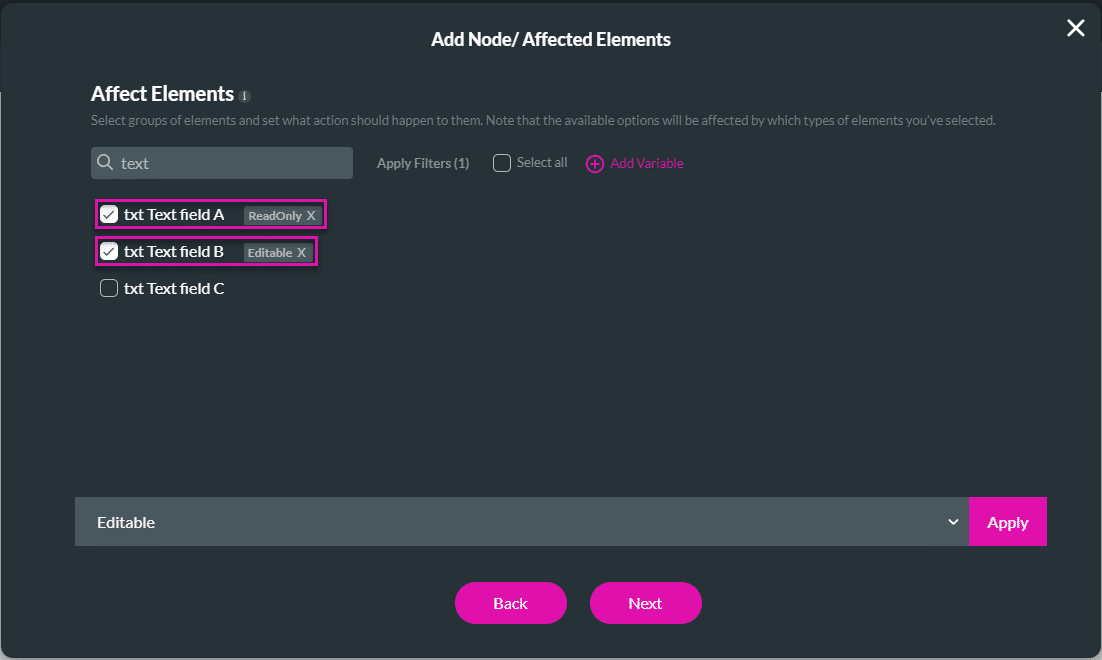Check txt Text field C checkbox
Screen dimensions: 1102x660
tap(109, 289)
